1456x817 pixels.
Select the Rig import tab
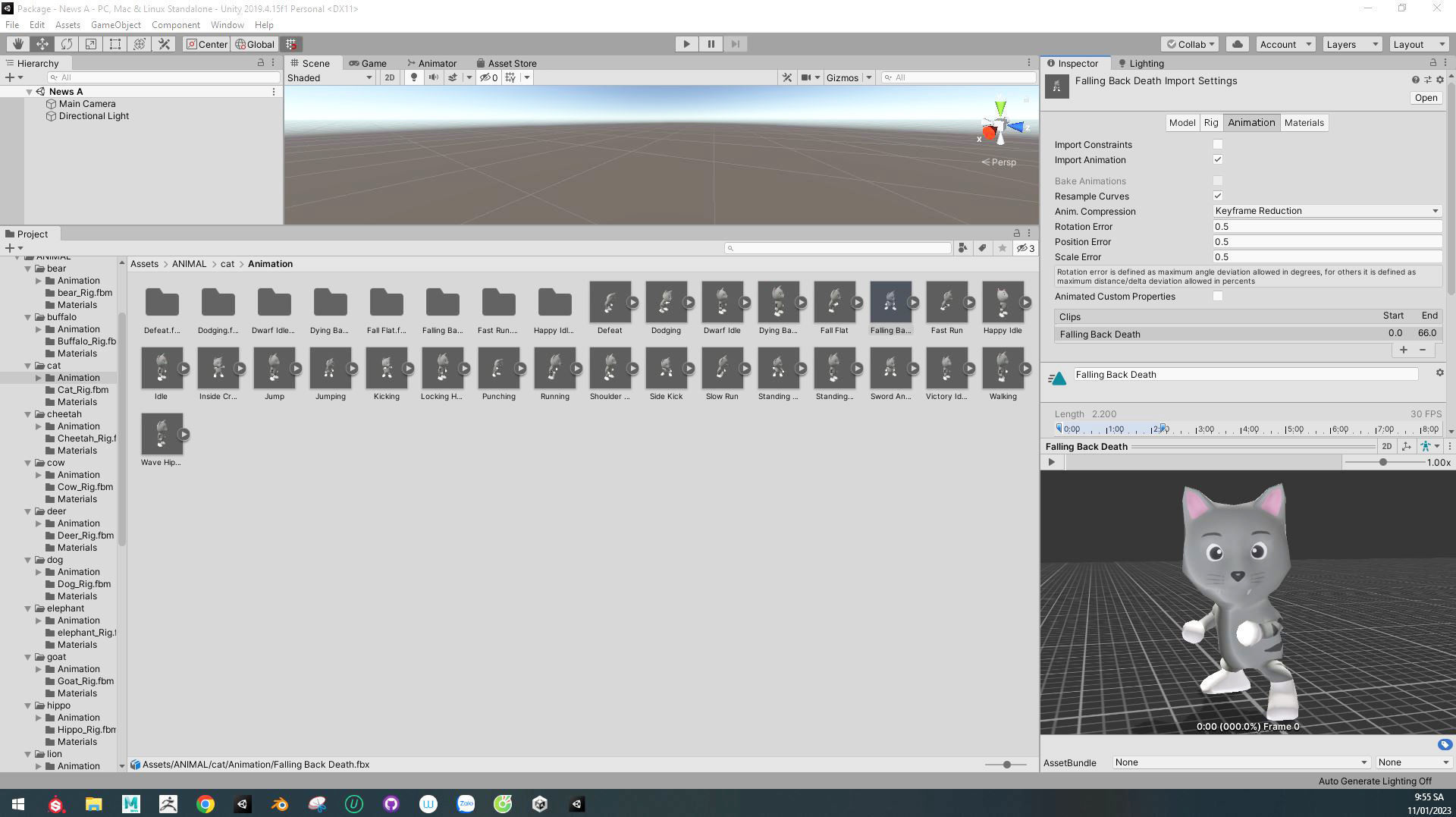click(x=1211, y=122)
